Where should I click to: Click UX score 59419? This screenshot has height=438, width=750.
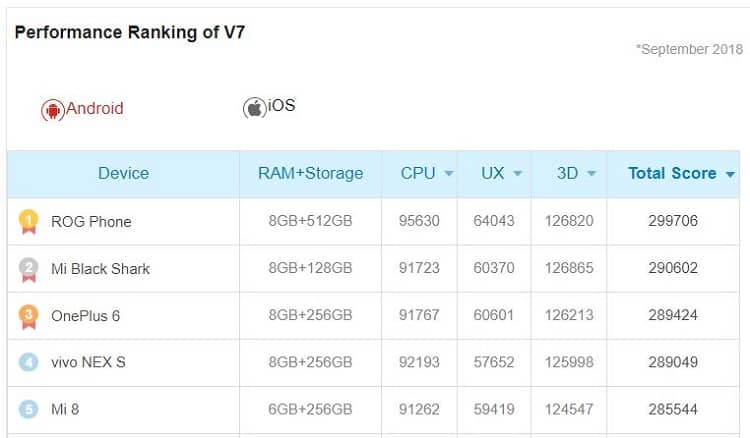coord(494,409)
